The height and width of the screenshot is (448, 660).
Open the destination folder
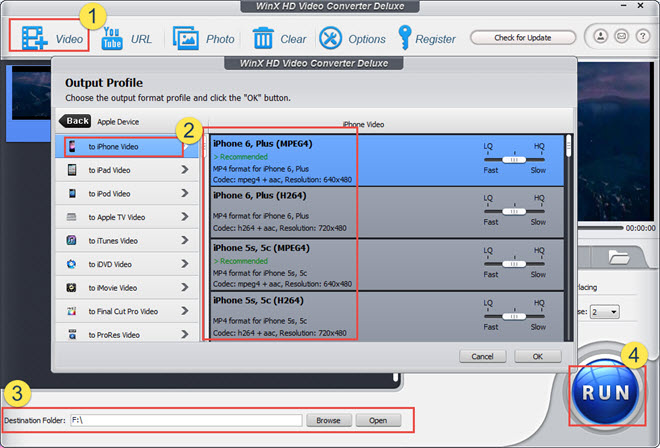[378, 420]
